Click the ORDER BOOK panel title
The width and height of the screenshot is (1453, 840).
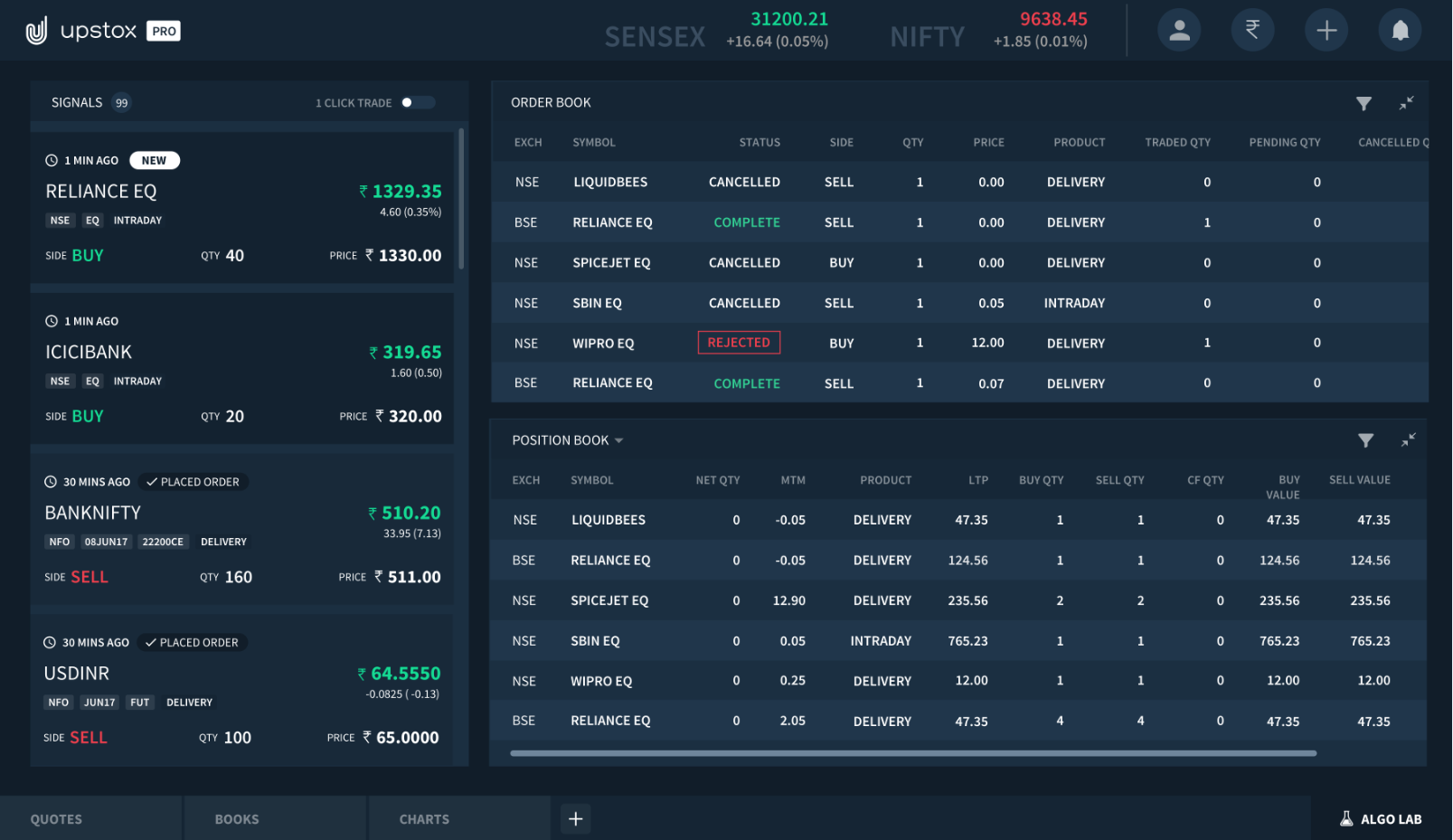point(551,103)
